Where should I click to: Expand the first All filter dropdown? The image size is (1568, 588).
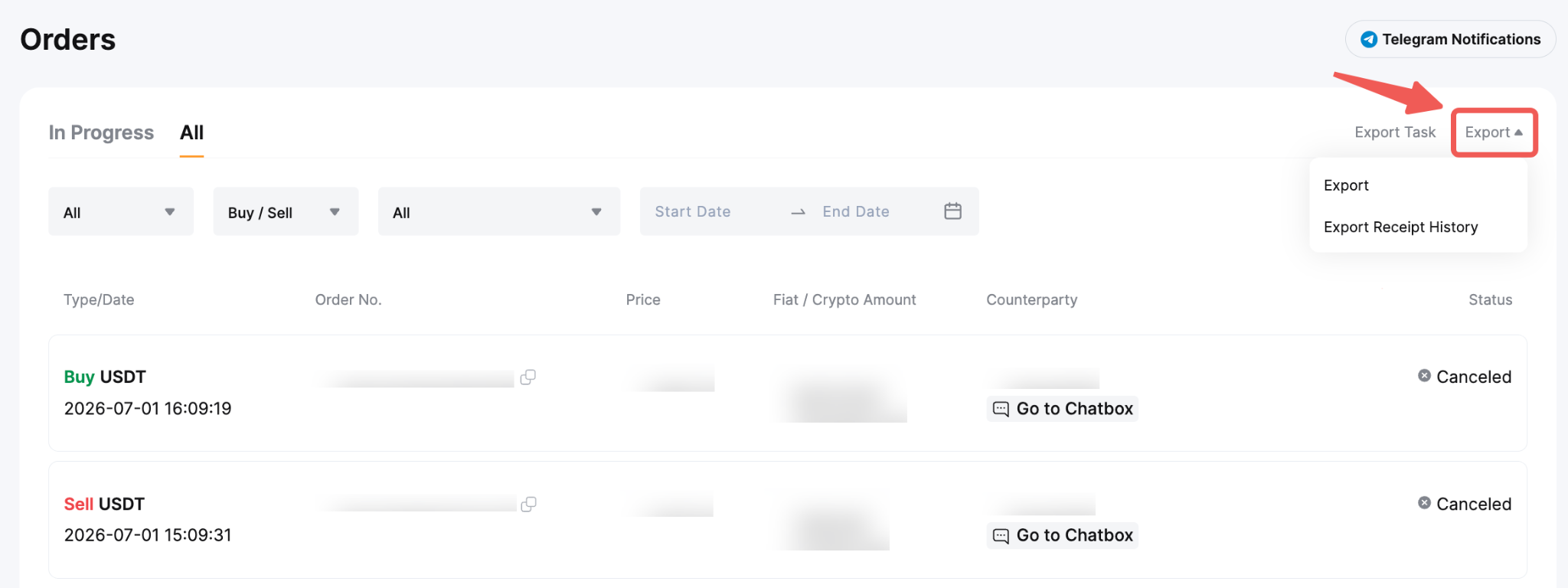tap(121, 212)
